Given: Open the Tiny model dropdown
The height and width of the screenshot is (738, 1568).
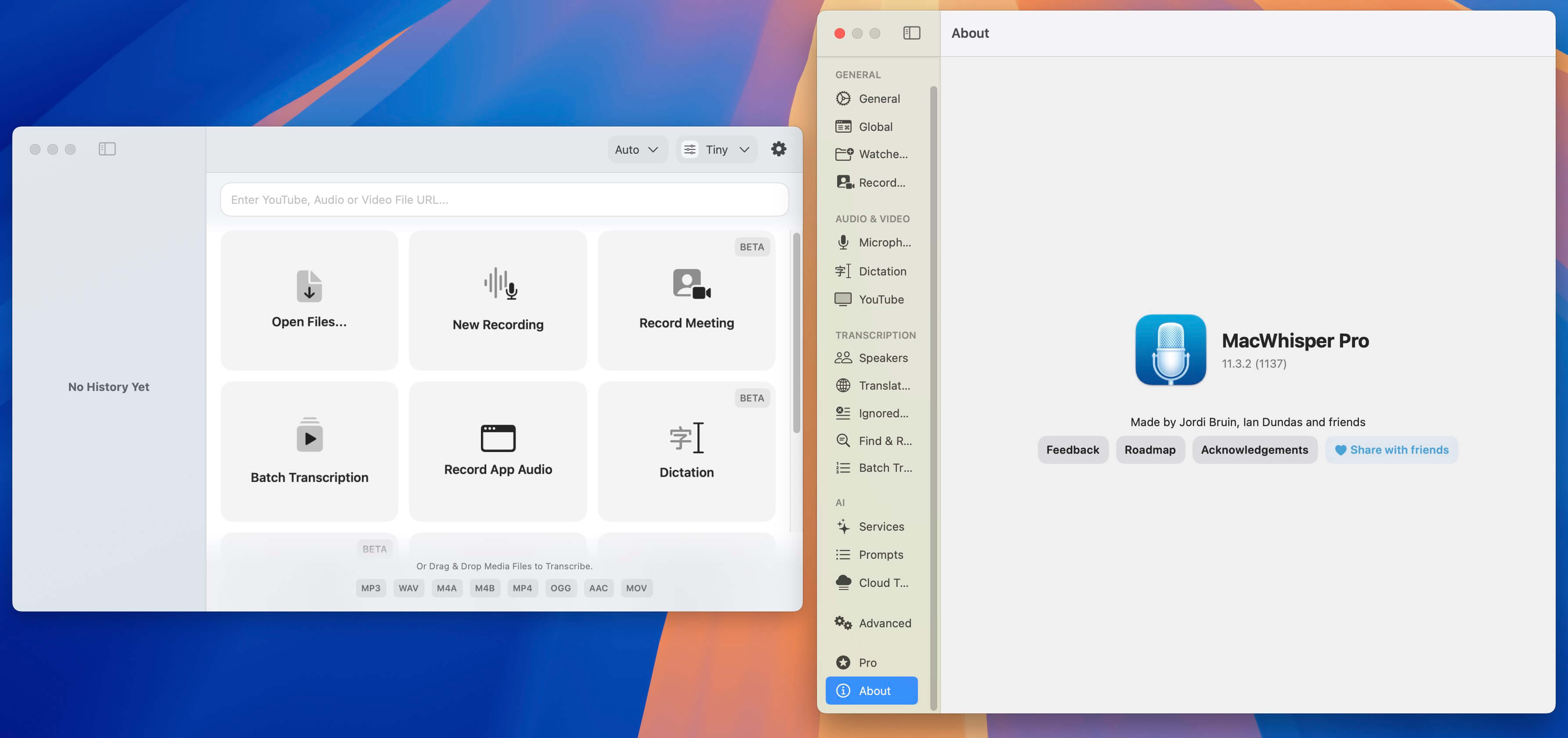Looking at the screenshot, I should [716, 149].
